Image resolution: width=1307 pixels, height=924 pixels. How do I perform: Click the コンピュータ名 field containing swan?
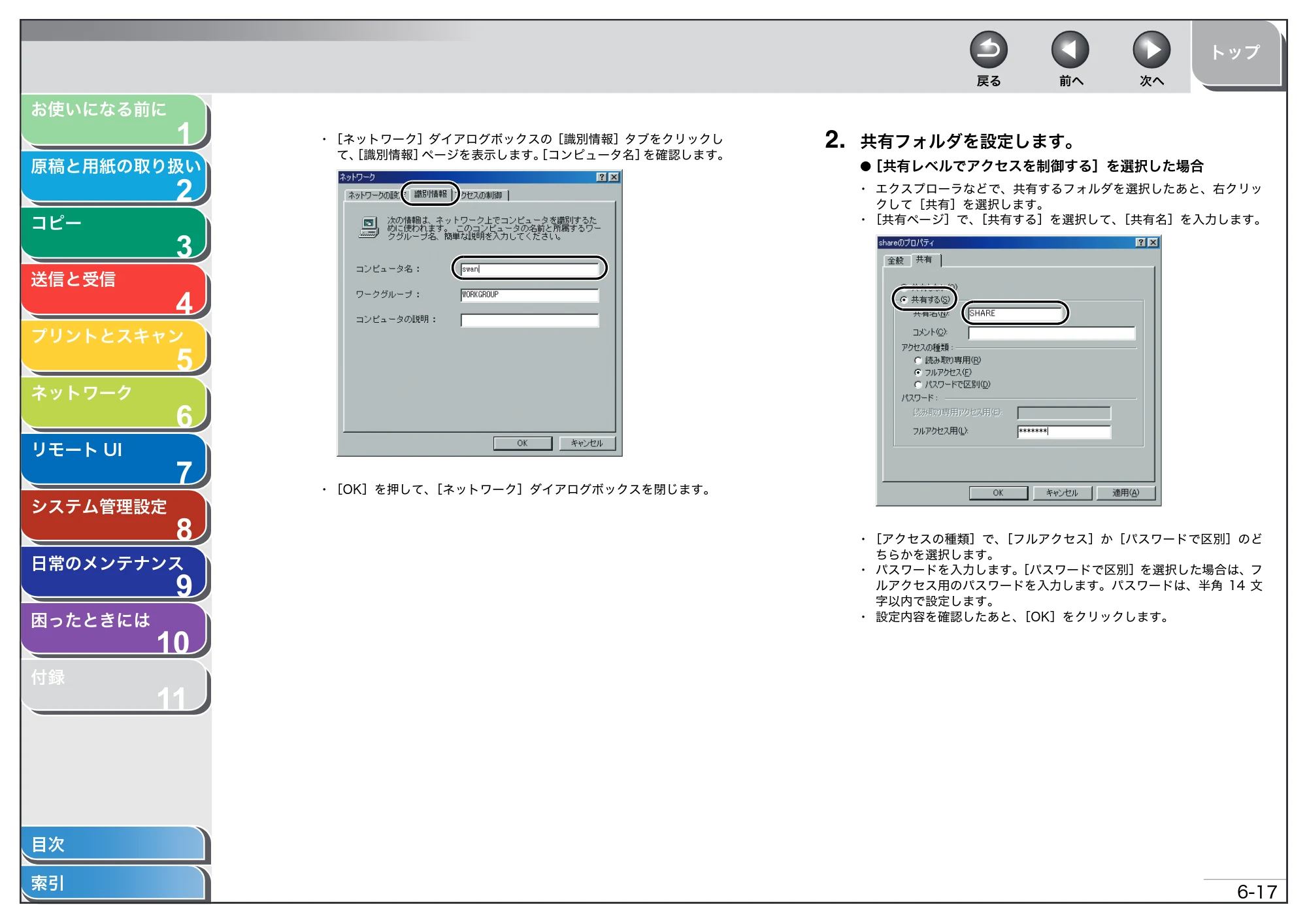click(x=530, y=269)
